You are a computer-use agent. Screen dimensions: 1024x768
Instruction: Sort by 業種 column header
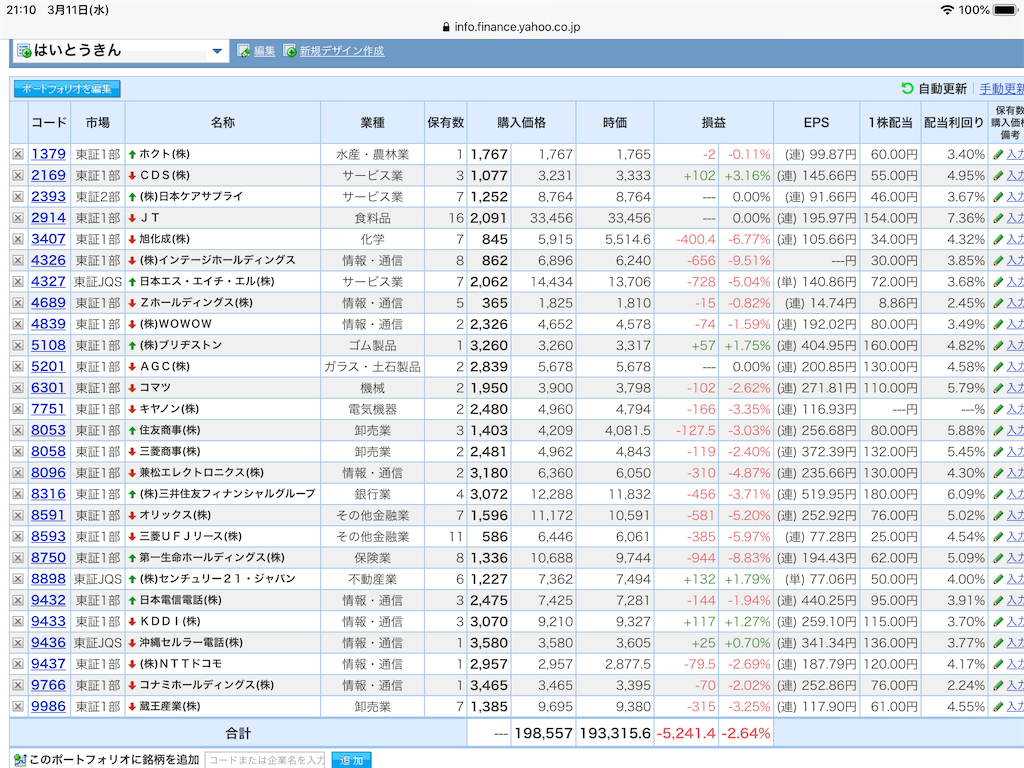372,123
